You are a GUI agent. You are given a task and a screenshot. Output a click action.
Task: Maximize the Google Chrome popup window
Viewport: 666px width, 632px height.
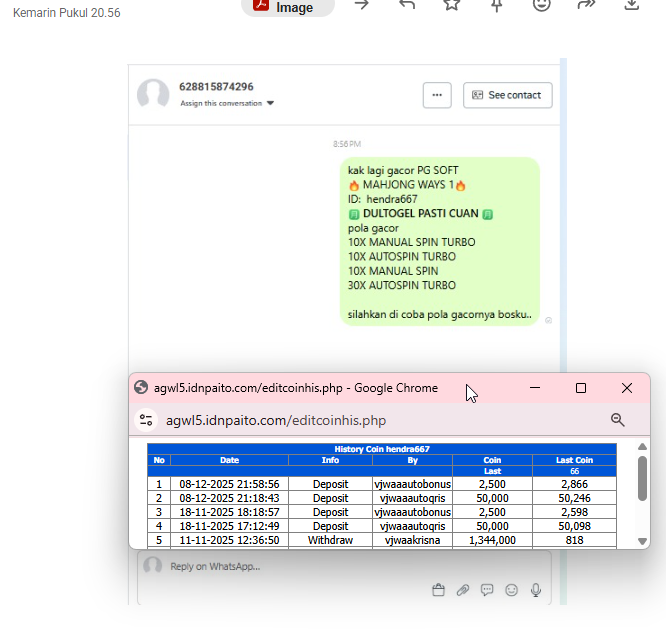tap(581, 388)
